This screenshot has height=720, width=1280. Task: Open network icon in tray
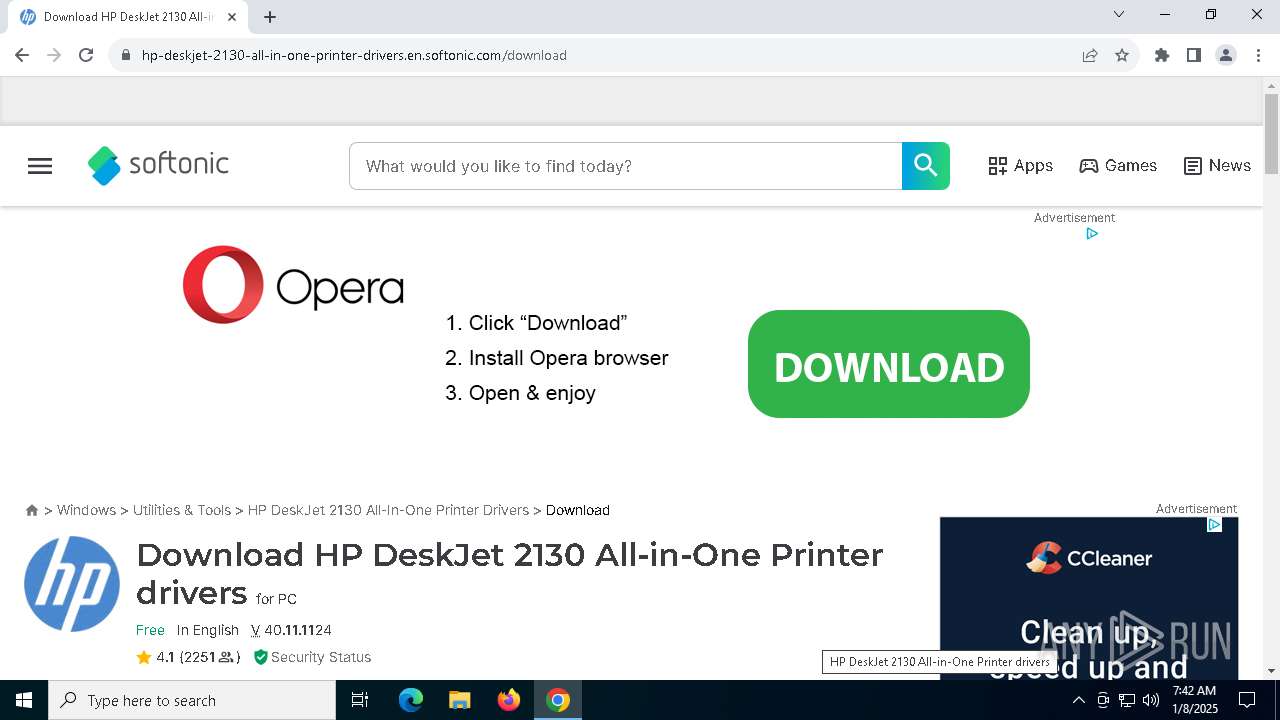1127,700
